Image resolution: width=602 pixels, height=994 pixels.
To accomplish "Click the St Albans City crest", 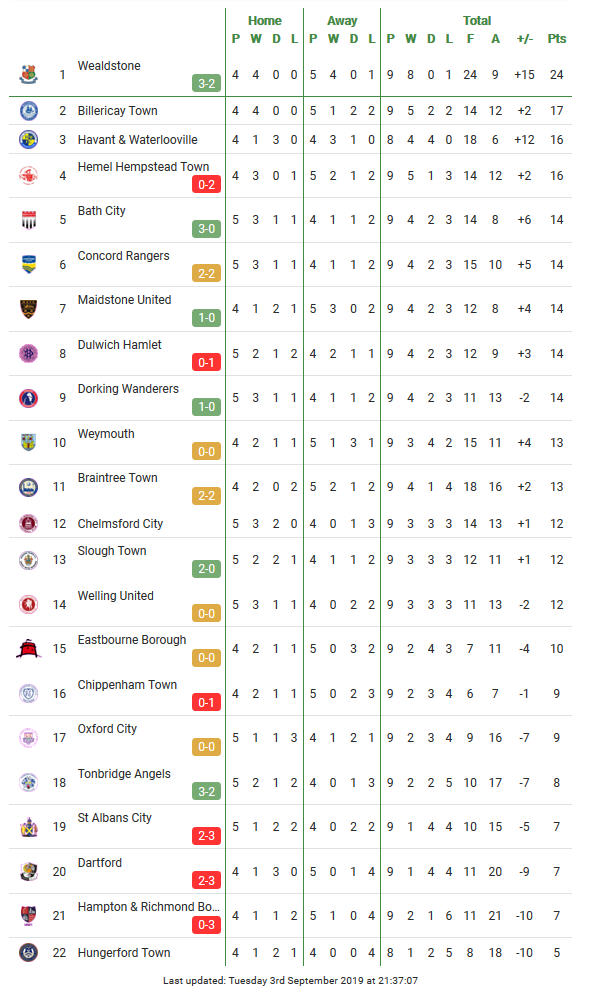I will tap(29, 827).
